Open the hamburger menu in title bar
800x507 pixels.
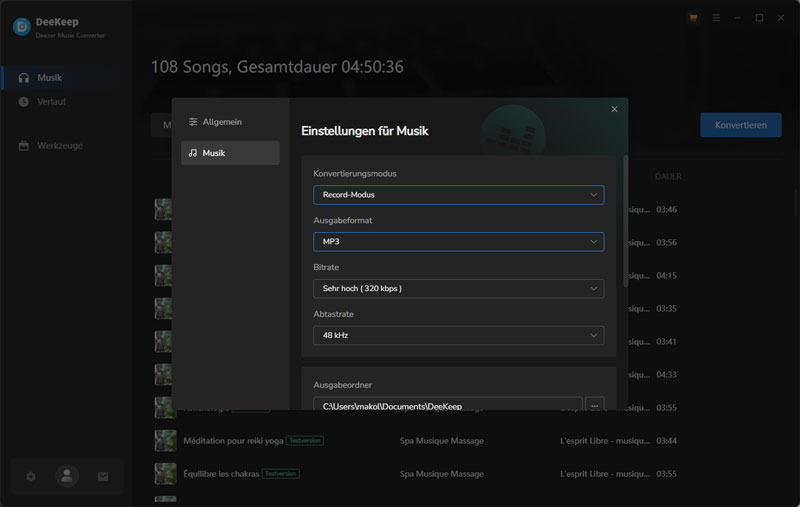click(x=716, y=18)
